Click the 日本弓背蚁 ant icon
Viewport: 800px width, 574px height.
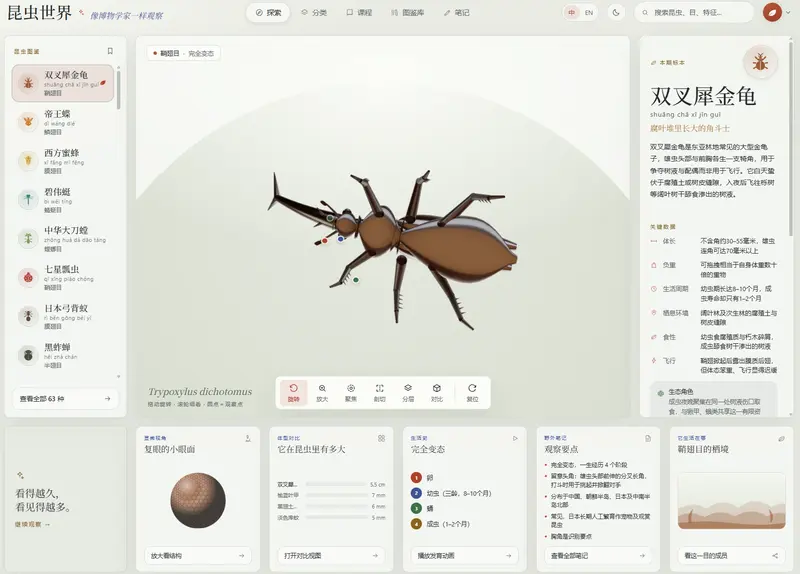coord(28,316)
